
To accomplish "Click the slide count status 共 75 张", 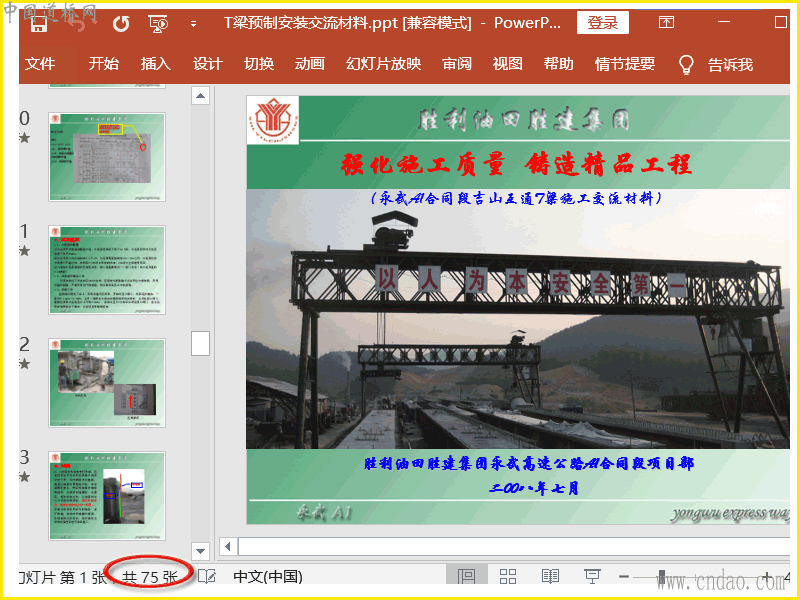I will pyautogui.click(x=149, y=578).
